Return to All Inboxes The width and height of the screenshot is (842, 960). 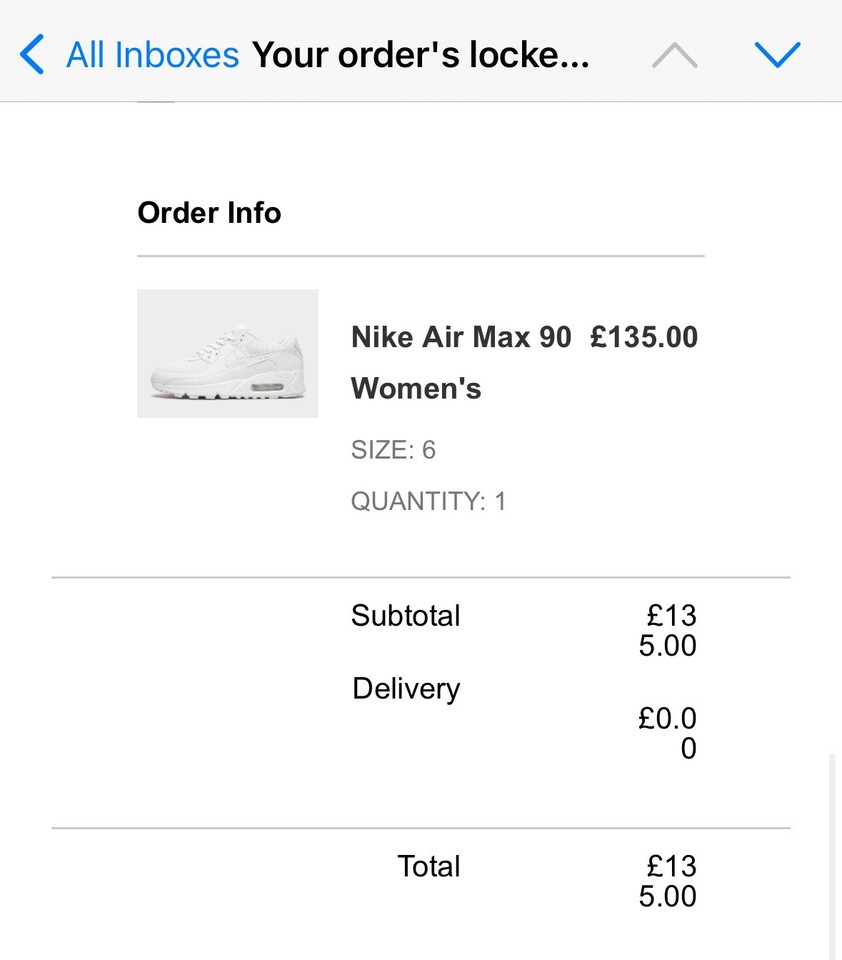pos(152,54)
